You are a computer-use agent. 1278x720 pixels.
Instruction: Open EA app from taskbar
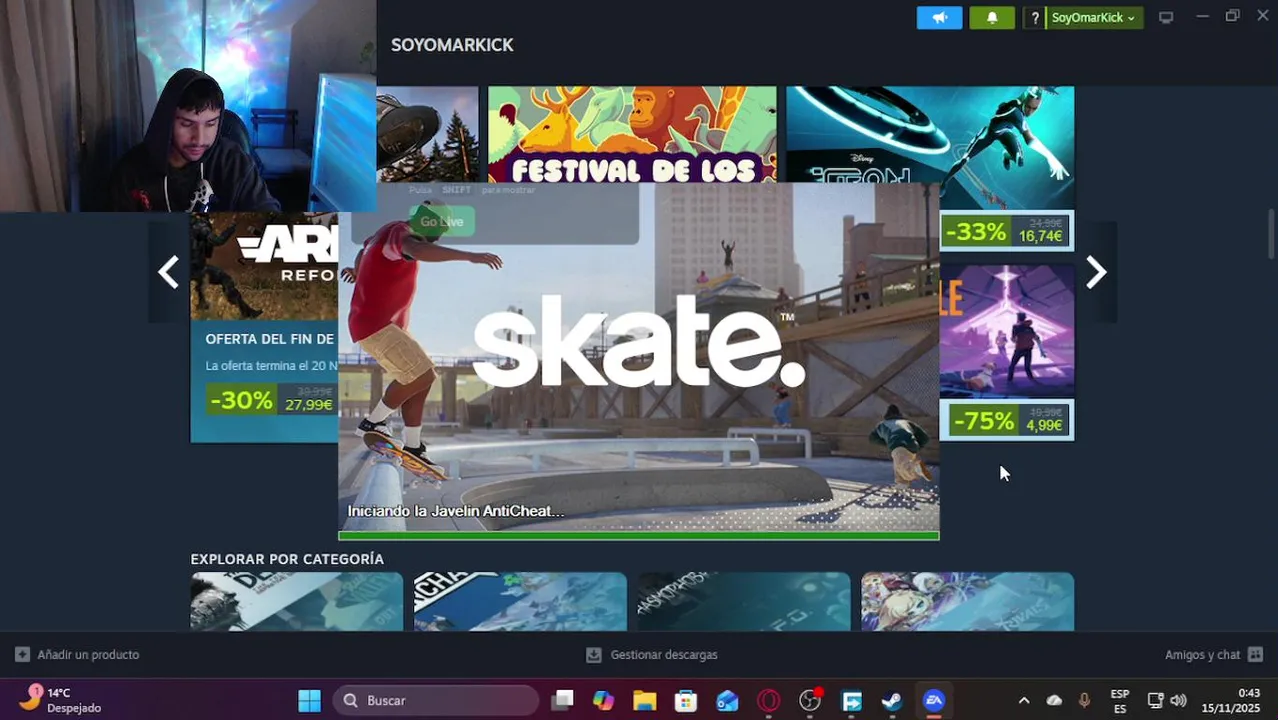934,700
